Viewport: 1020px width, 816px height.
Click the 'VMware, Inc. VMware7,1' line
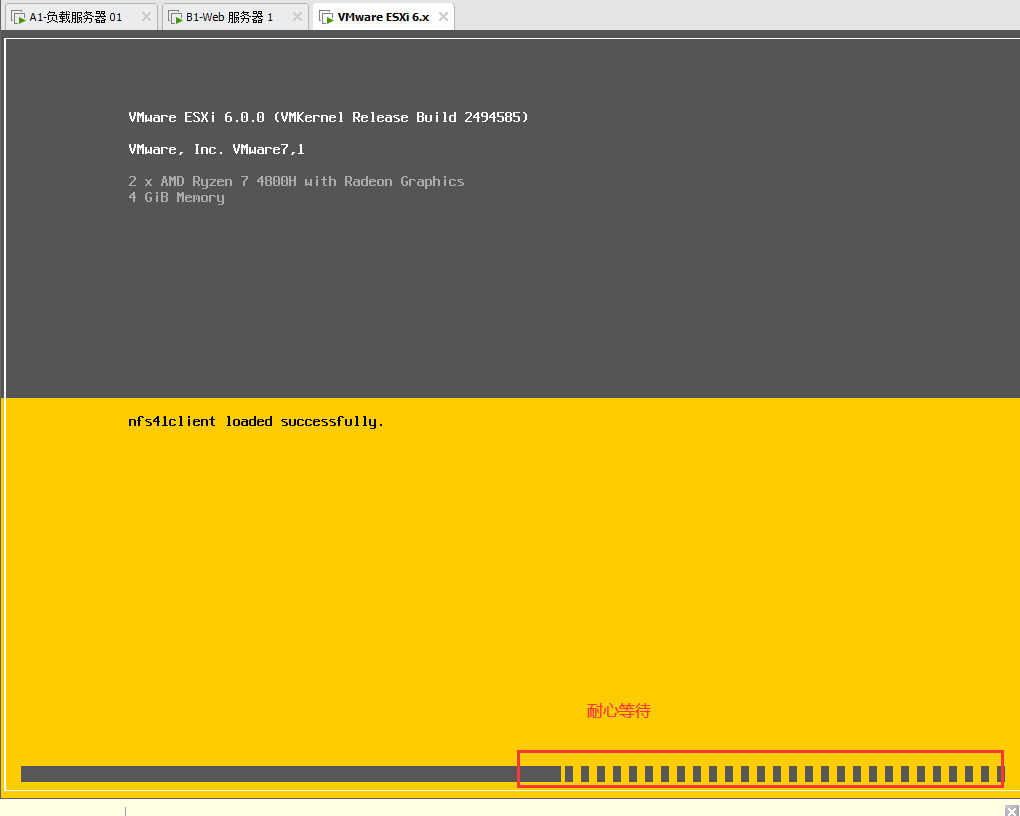pos(217,149)
